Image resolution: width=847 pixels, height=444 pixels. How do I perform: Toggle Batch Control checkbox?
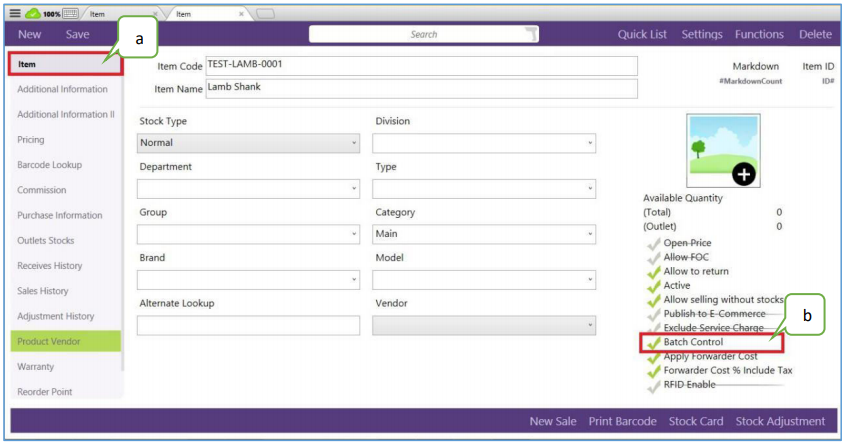pyautogui.click(x=654, y=342)
